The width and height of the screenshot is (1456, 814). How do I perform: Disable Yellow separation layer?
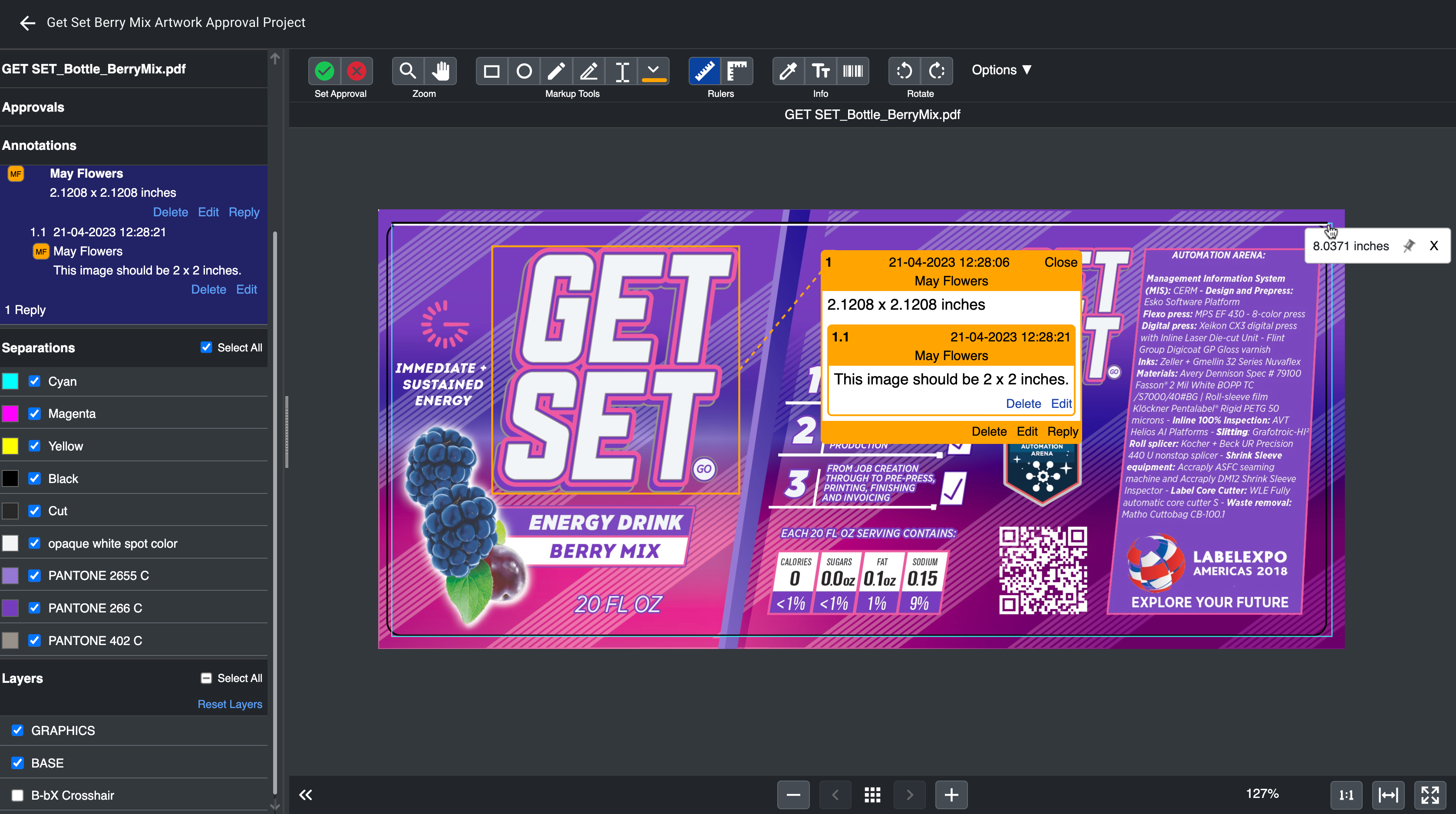pos(35,445)
